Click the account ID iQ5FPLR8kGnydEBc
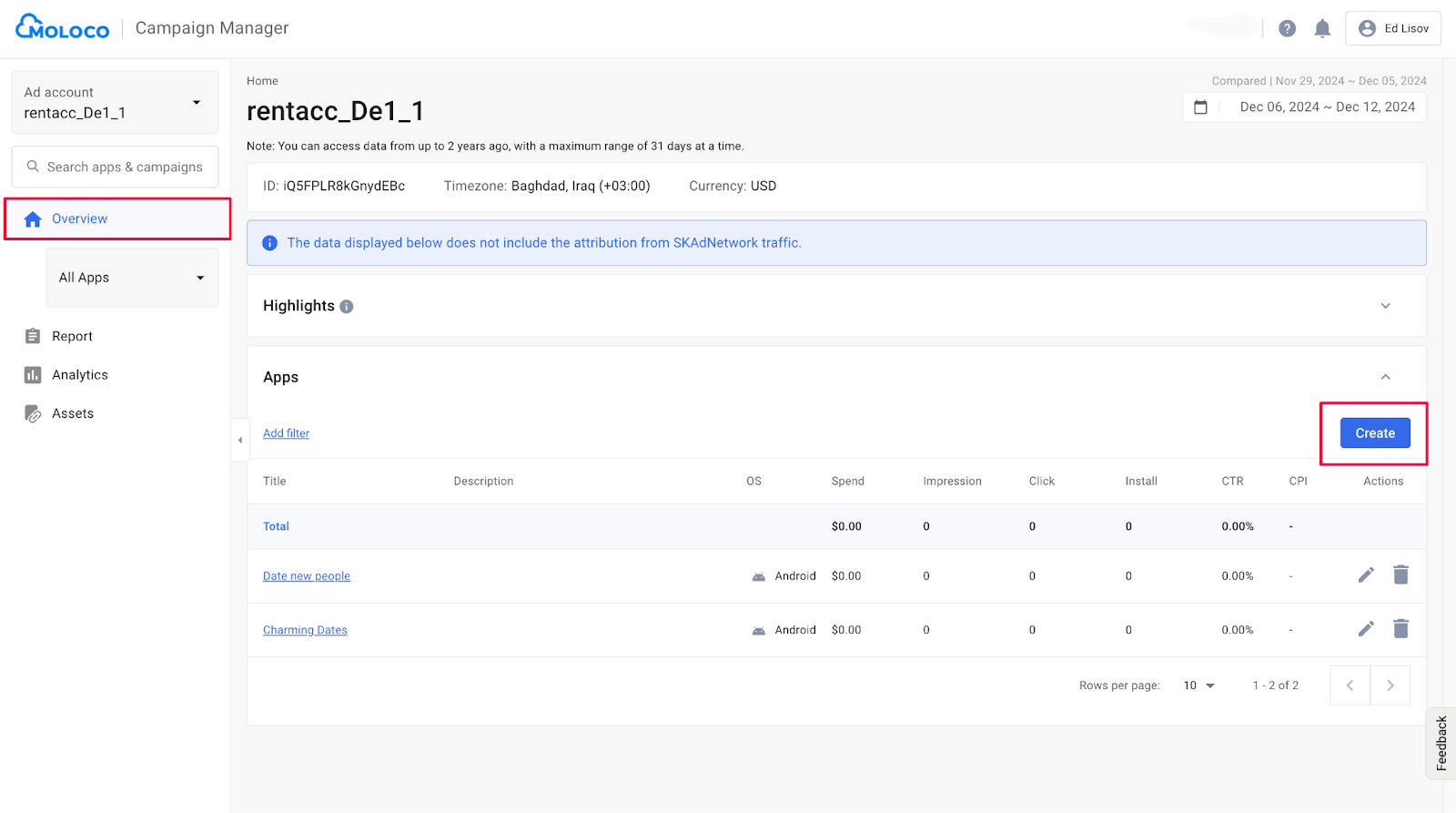 tap(344, 186)
